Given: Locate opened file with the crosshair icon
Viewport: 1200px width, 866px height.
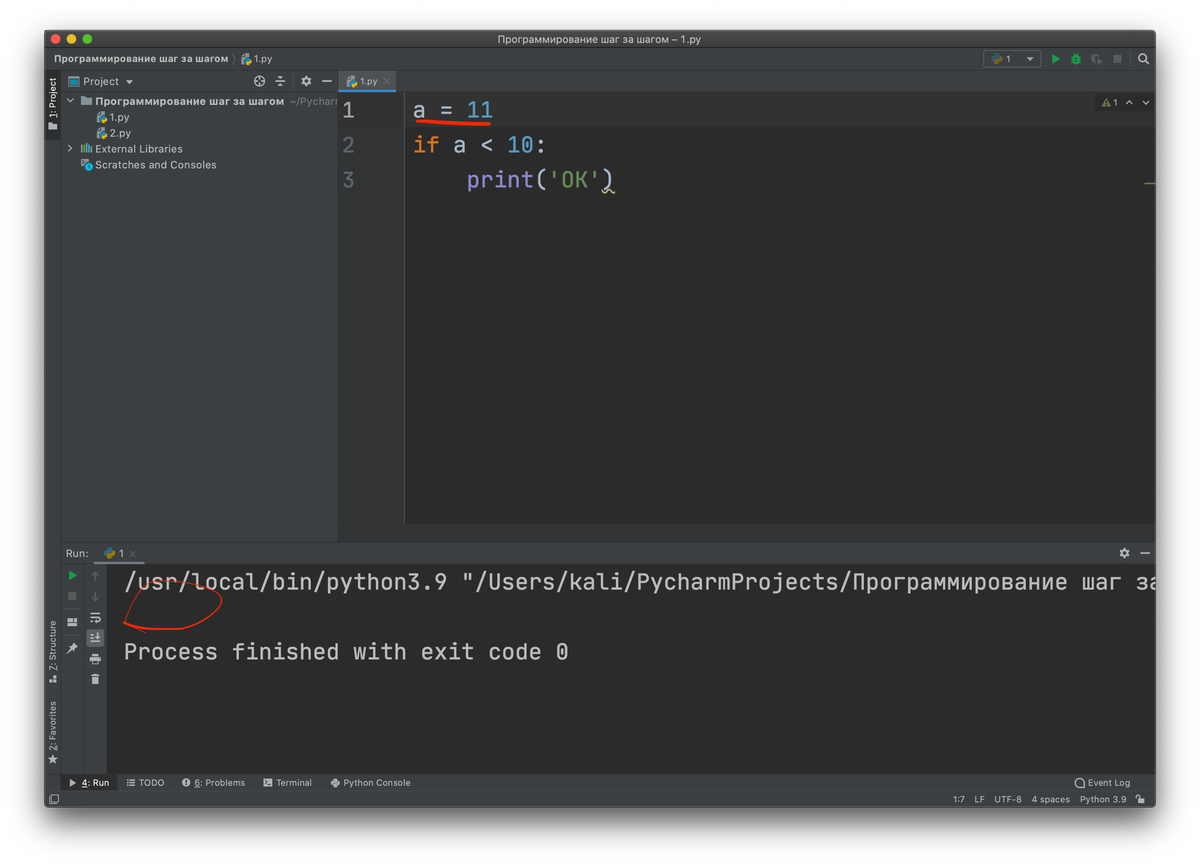Looking at the screenshot, I should 259,81.
